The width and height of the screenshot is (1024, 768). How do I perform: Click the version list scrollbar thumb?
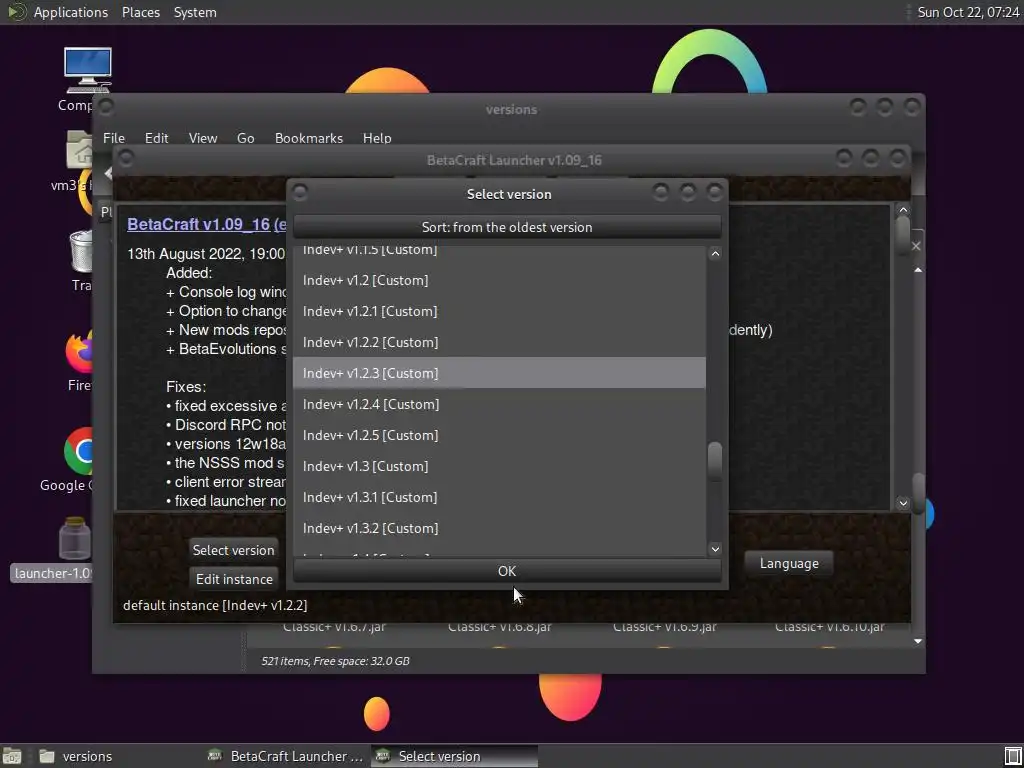tap(714, 461)
